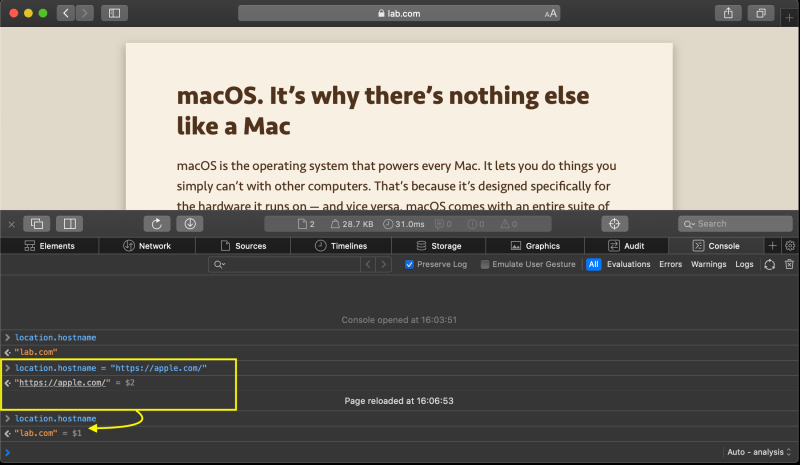This screenshot has height=465, width=800.
Task: Go forward with Safari's forward arrow
Action: coord(85,13)
